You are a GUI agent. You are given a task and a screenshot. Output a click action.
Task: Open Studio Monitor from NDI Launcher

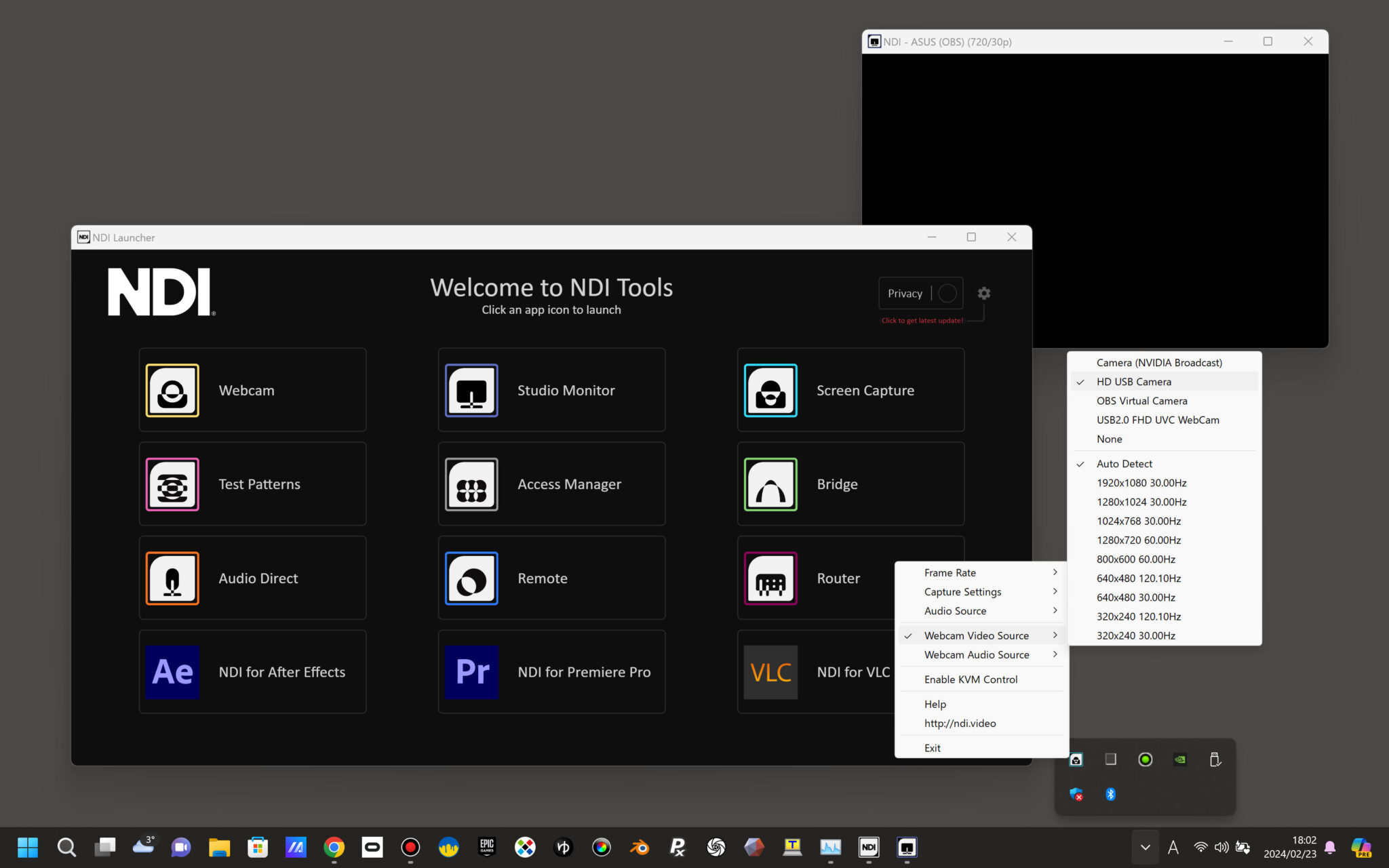click(551, 390)
